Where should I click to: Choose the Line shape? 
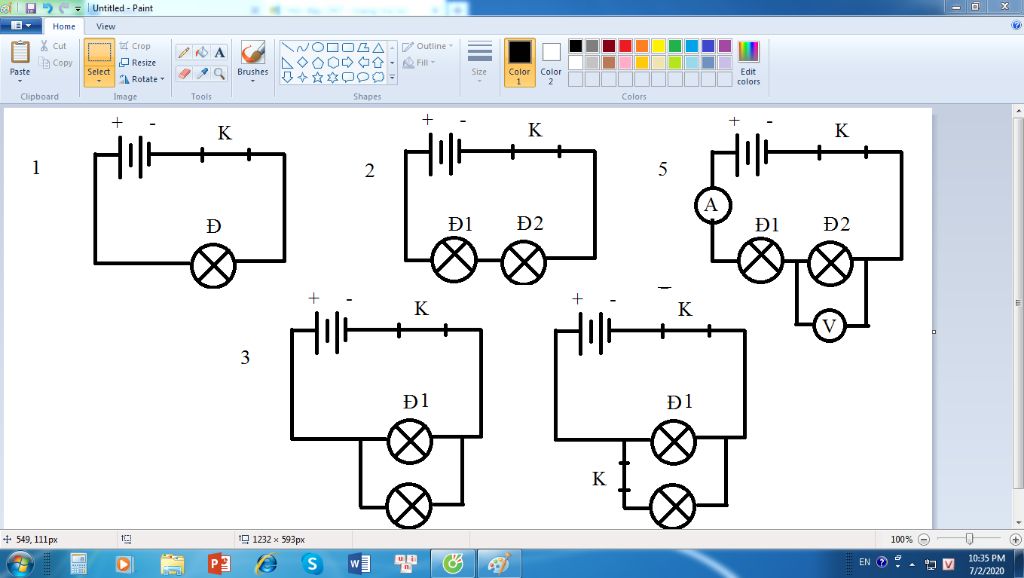click(287, 48)
